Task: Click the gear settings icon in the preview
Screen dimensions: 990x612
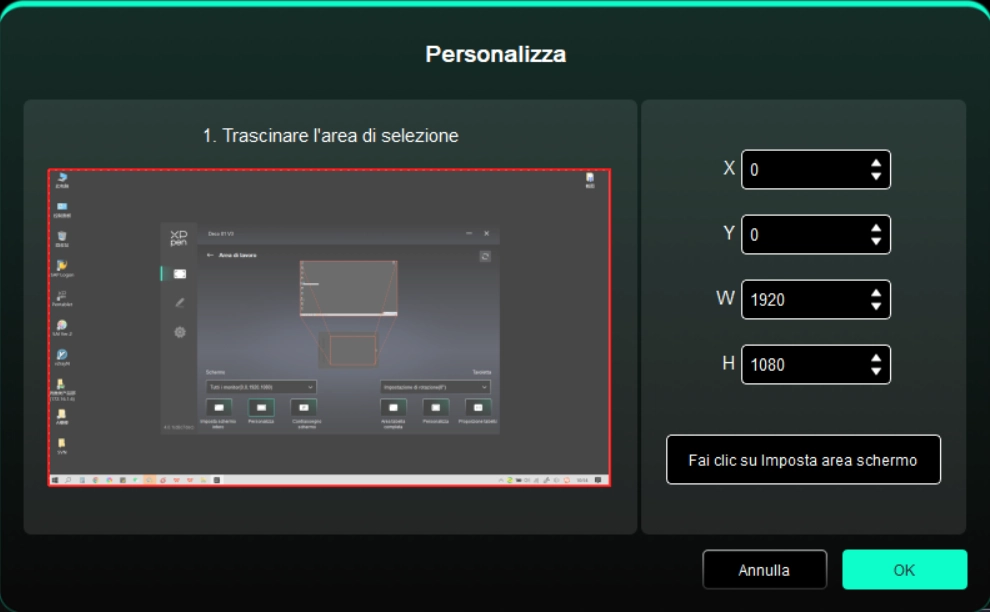Action: 180,332
